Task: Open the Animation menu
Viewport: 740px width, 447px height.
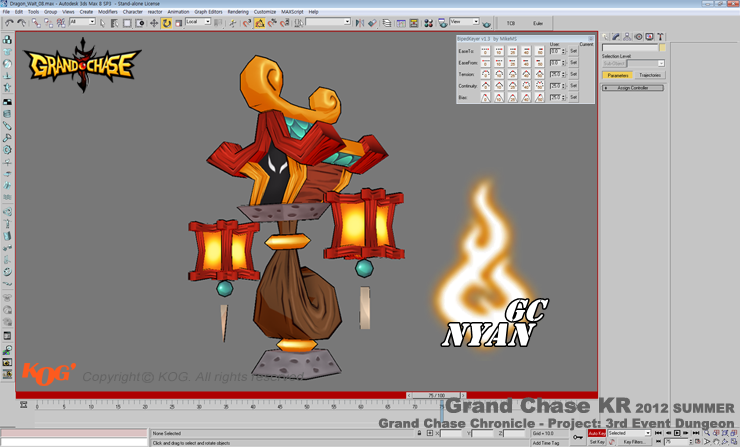Action: pyautogui.click(x=178, y=12)
